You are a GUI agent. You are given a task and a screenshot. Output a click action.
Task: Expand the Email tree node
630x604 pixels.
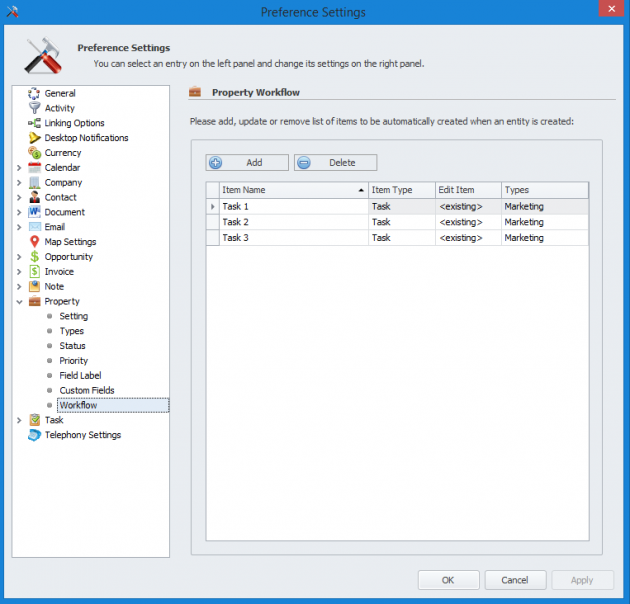[19, 227]
